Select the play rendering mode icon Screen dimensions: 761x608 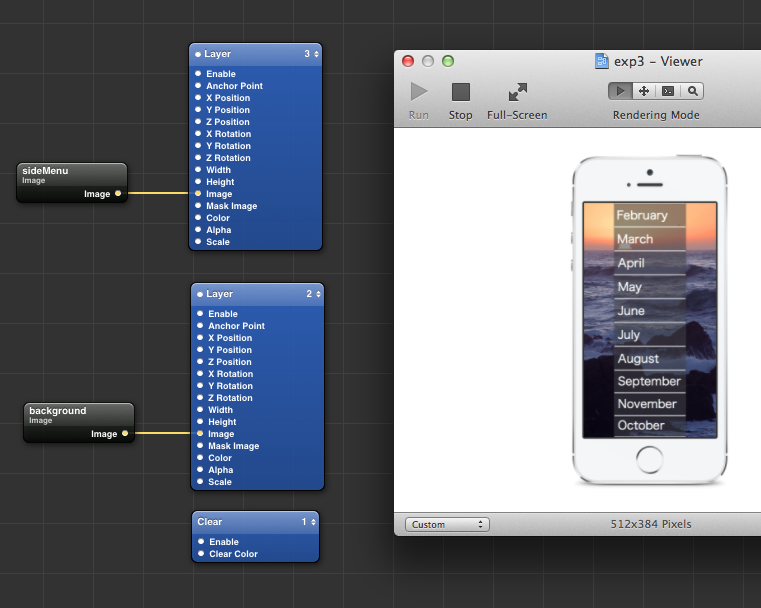click(x=620, y=91)
